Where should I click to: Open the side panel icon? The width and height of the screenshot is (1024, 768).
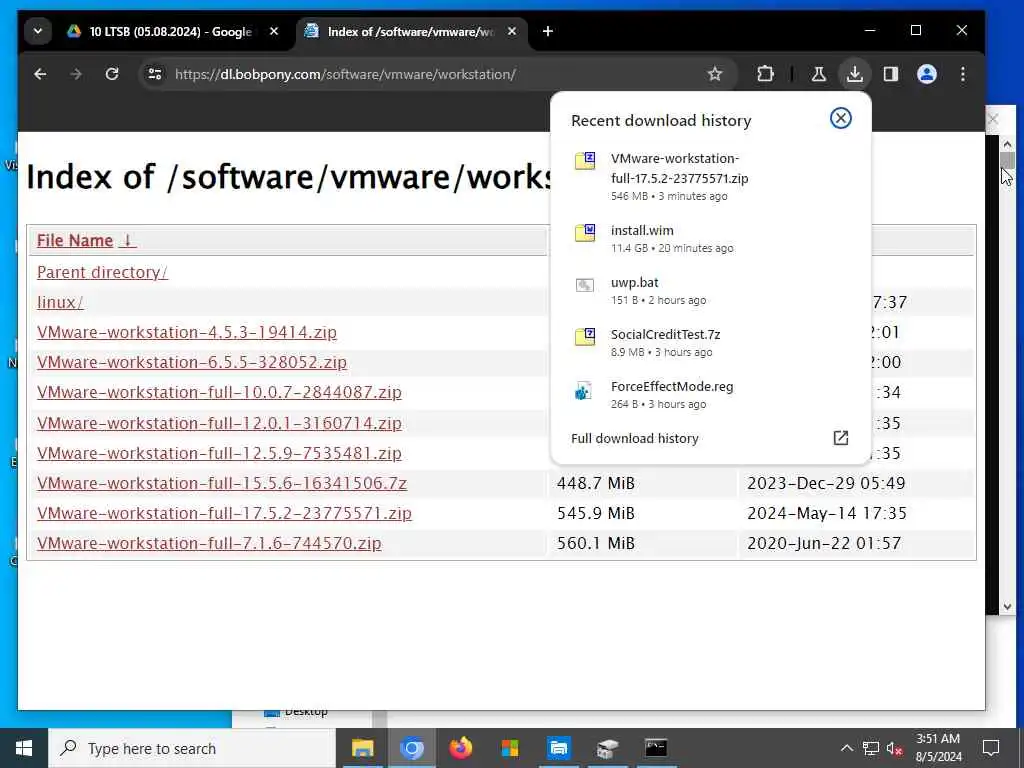coord(891,74)
